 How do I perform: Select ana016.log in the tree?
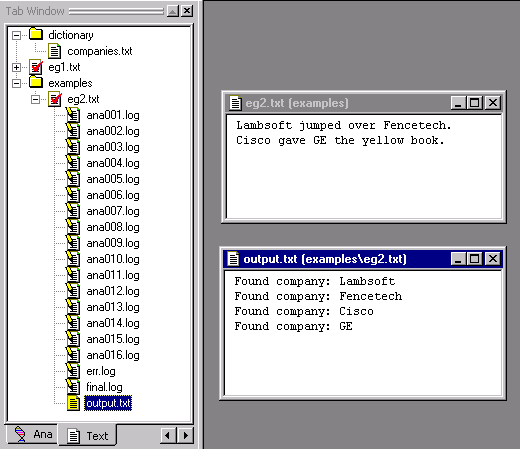click(113, 355)
